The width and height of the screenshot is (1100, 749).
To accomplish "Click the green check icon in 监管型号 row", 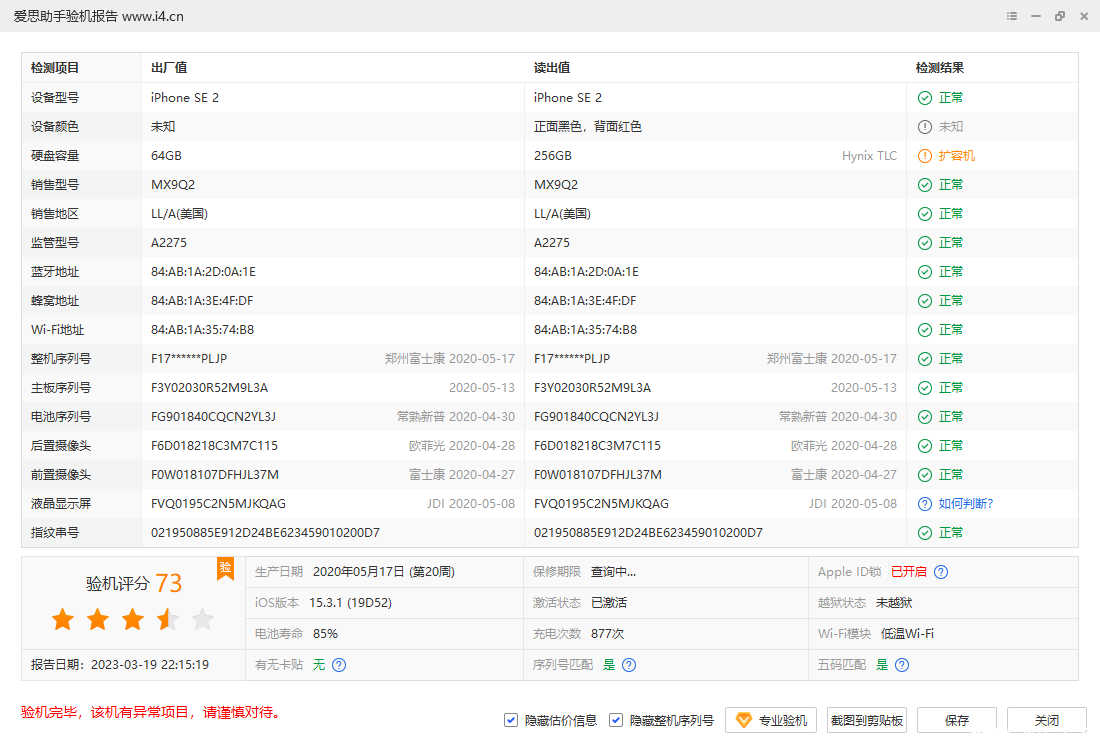I will (925, 243).
